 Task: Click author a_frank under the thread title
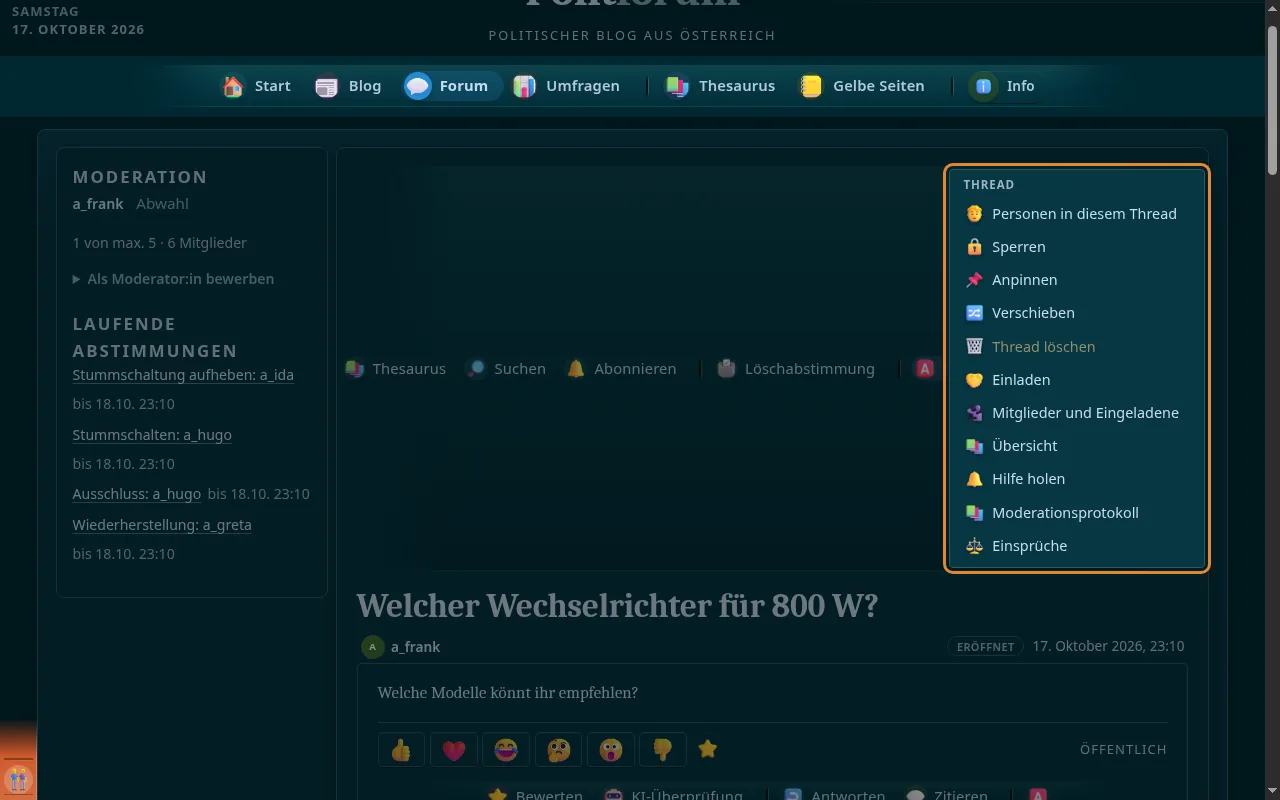415,647
